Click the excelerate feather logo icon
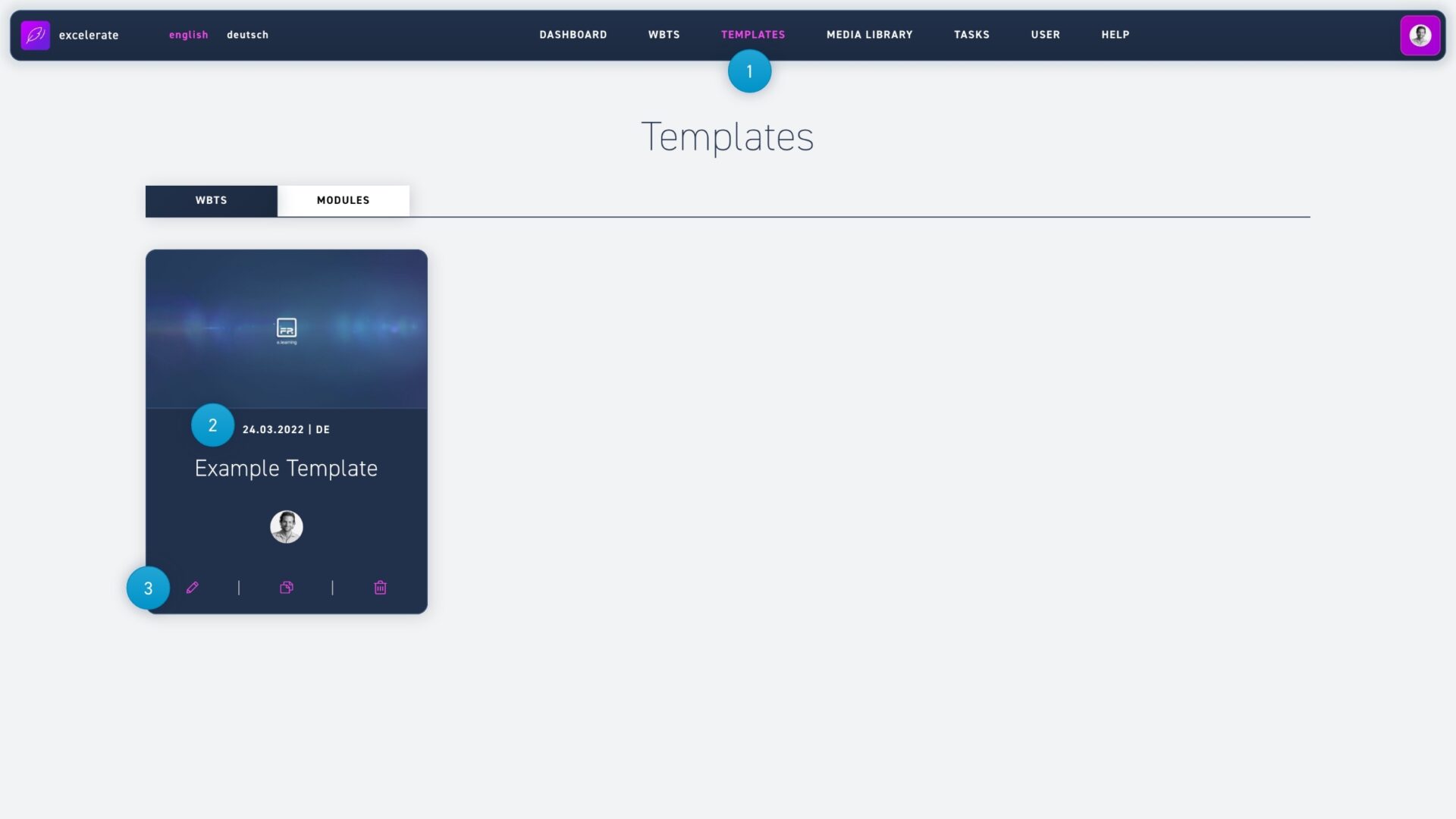The image size is (1456, 819). [35, 35]
